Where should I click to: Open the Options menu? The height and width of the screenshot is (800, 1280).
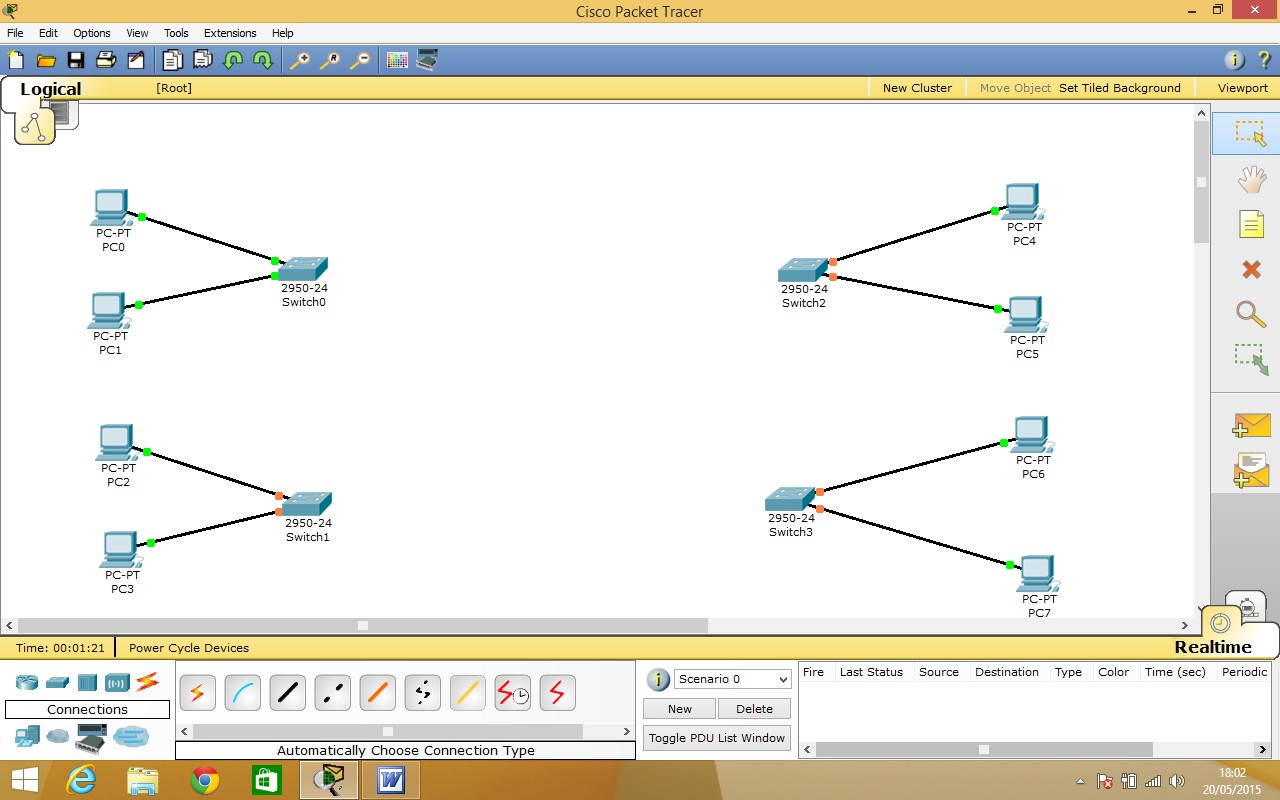92,33
